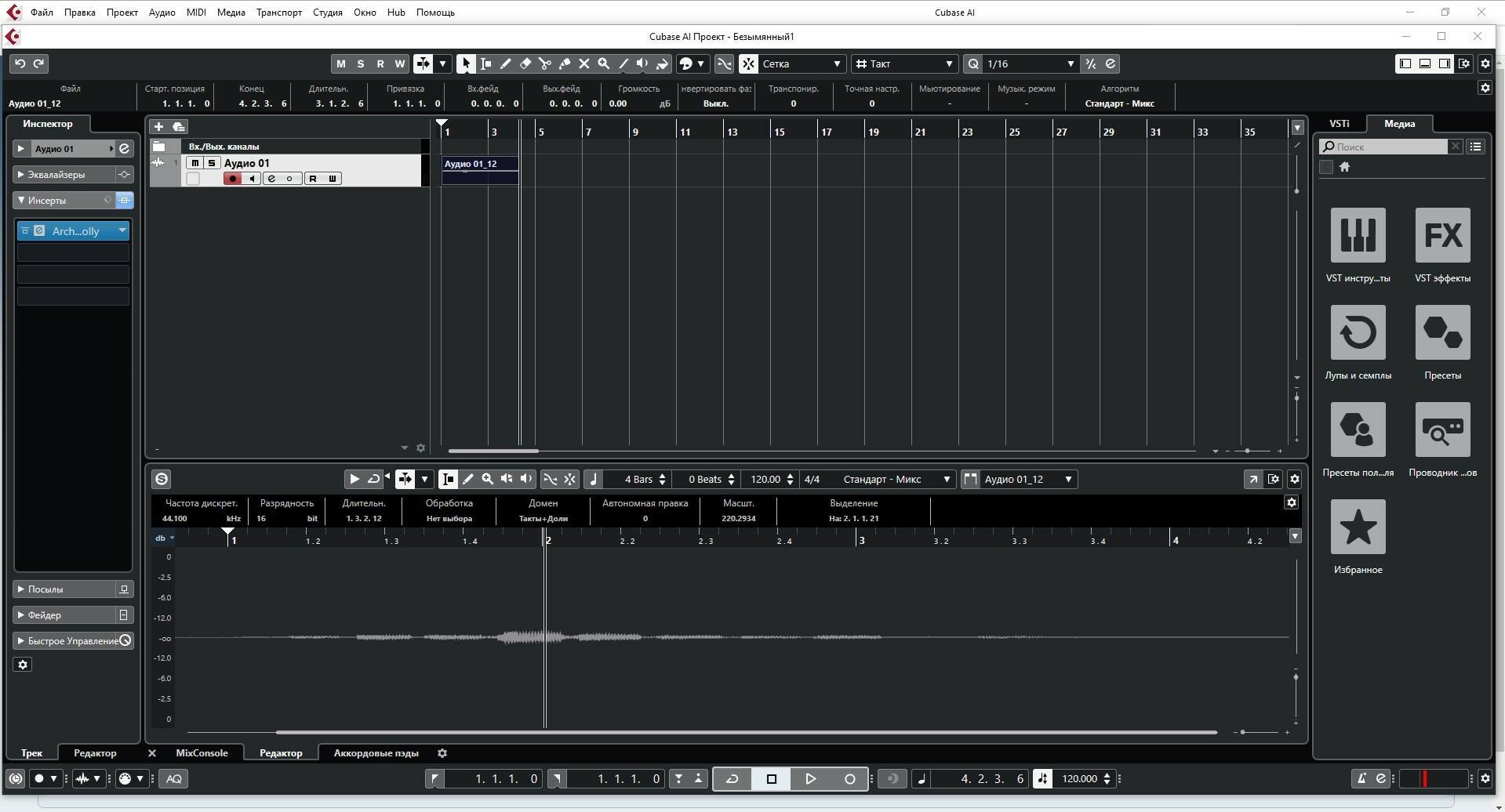Toggle mute M on Аудио 01 track

pyautogui.click(x=194, y=163)
